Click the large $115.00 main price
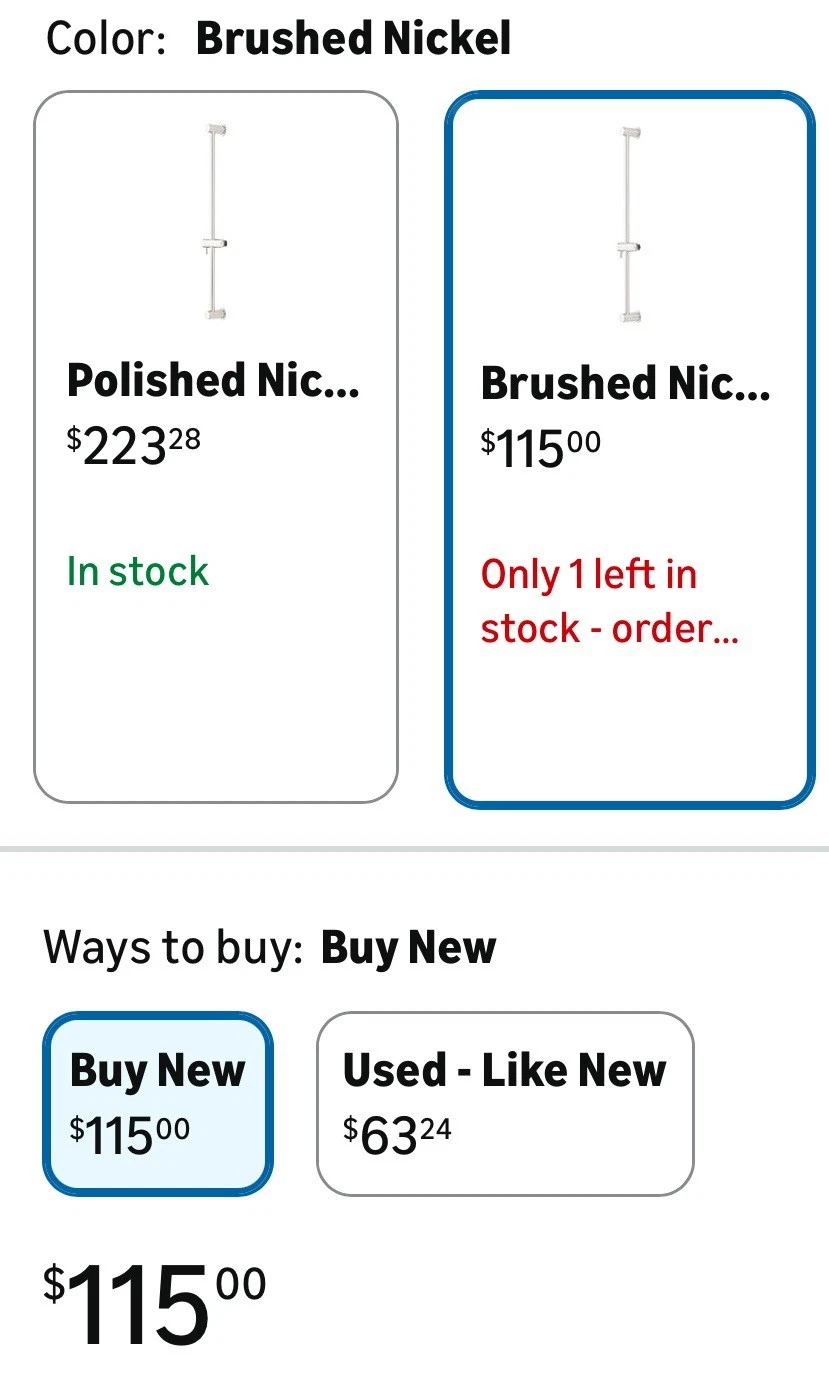 click(x=154, y=1302)
